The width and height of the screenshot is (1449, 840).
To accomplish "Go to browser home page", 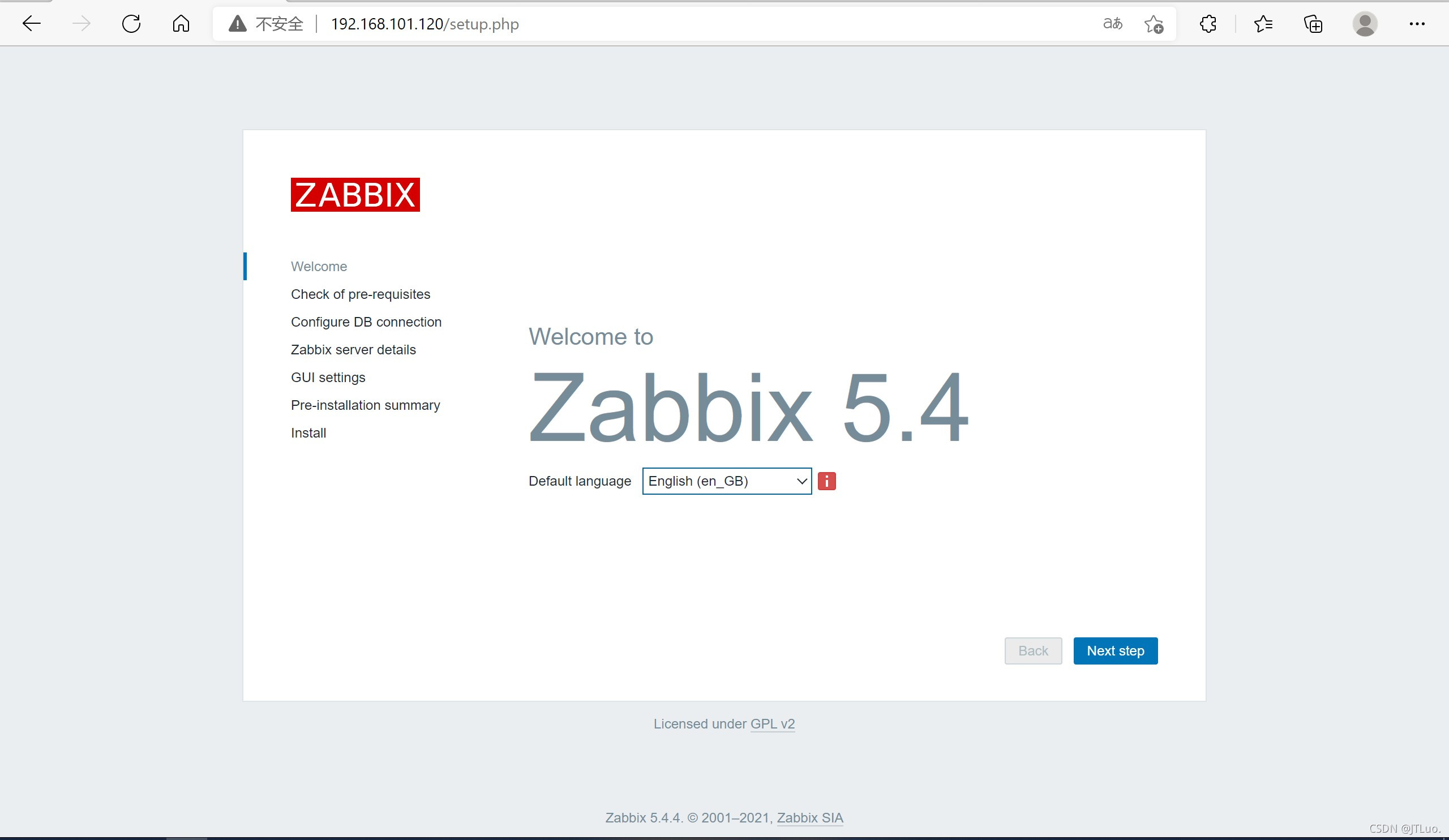I will (181, 24).
